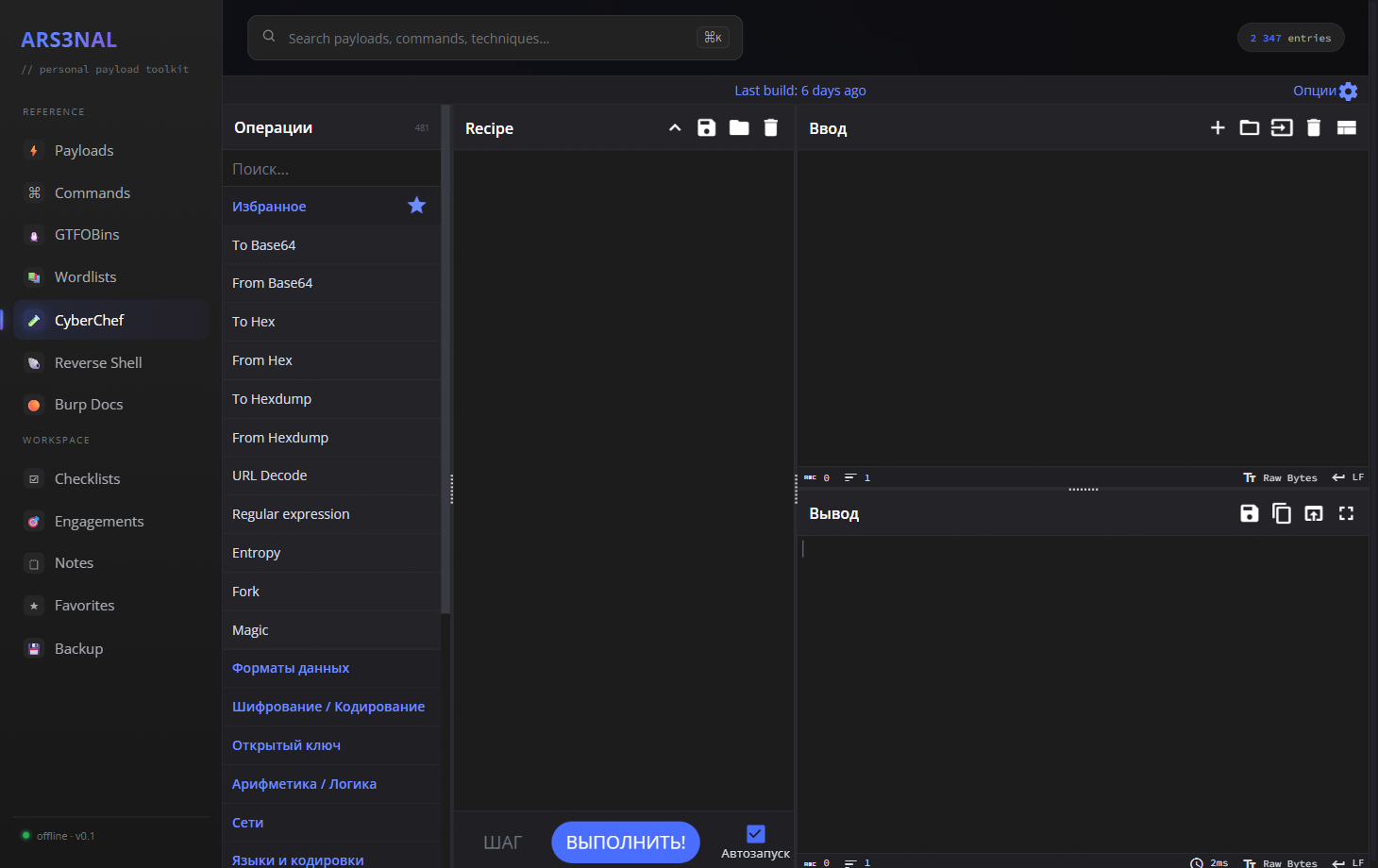Open output Raw Bytes encoding selector

point(1281,862)
